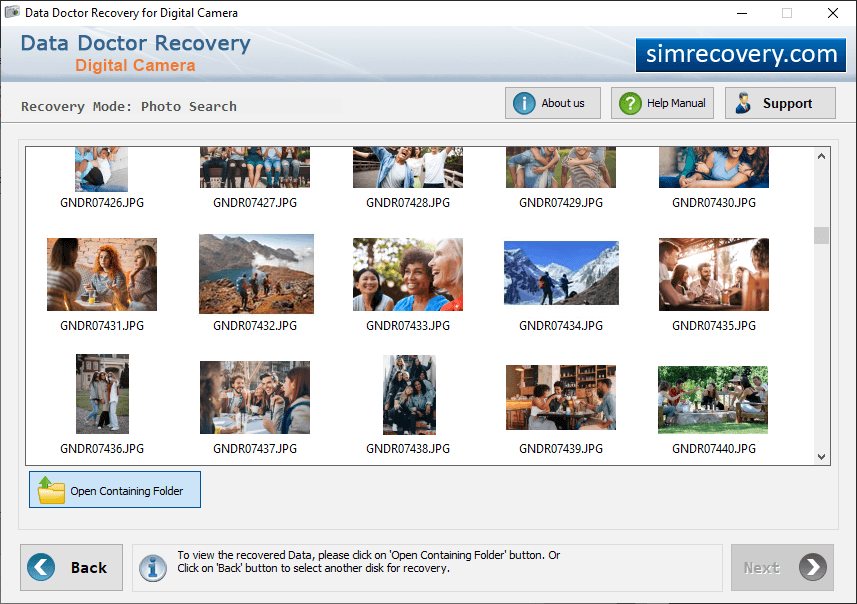Click the camera app icon in title bar

[12, 12]
